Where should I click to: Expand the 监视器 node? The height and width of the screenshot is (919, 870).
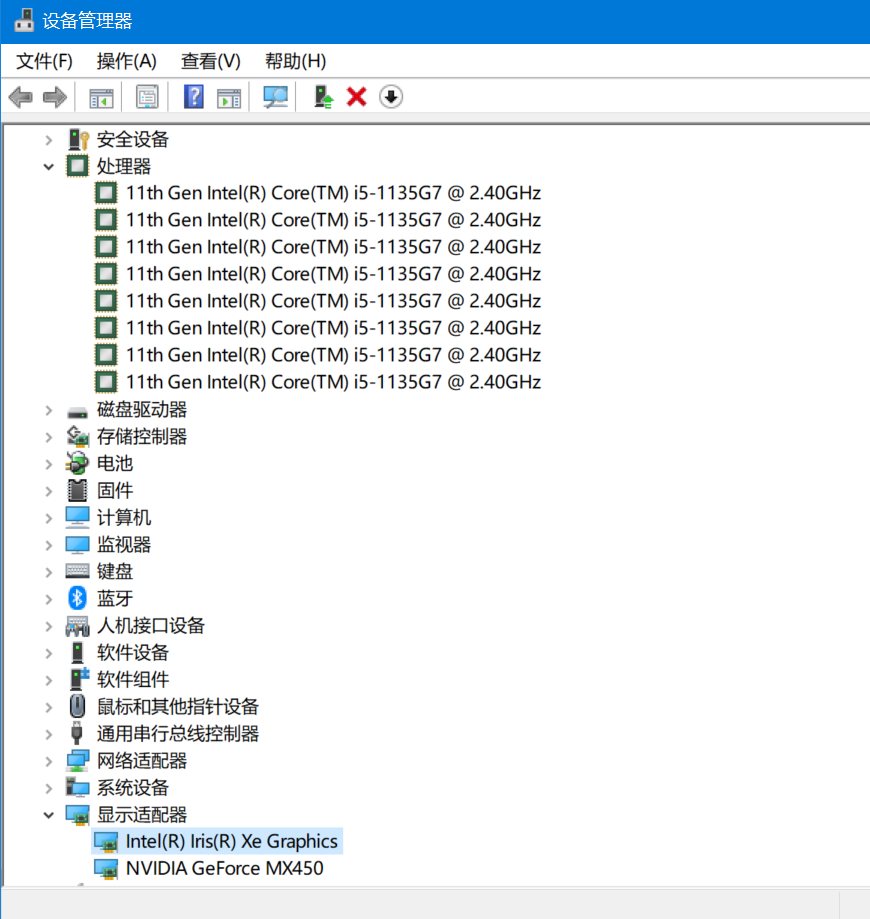pyautogui.click(x=49, y=545)
